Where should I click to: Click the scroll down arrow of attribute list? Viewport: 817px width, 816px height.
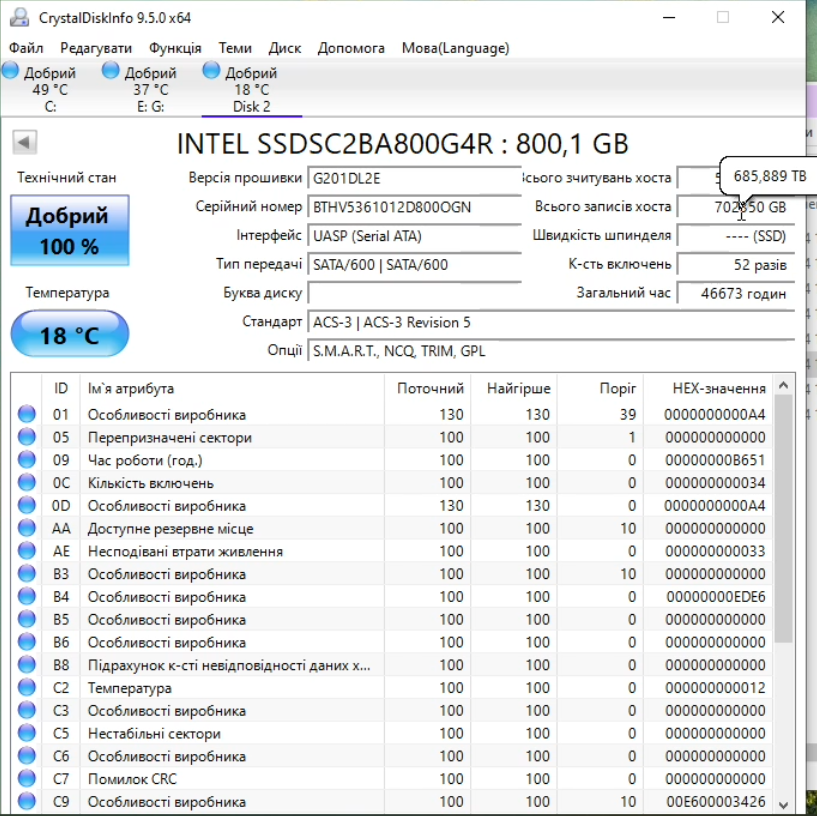click(x=783, y=804)
